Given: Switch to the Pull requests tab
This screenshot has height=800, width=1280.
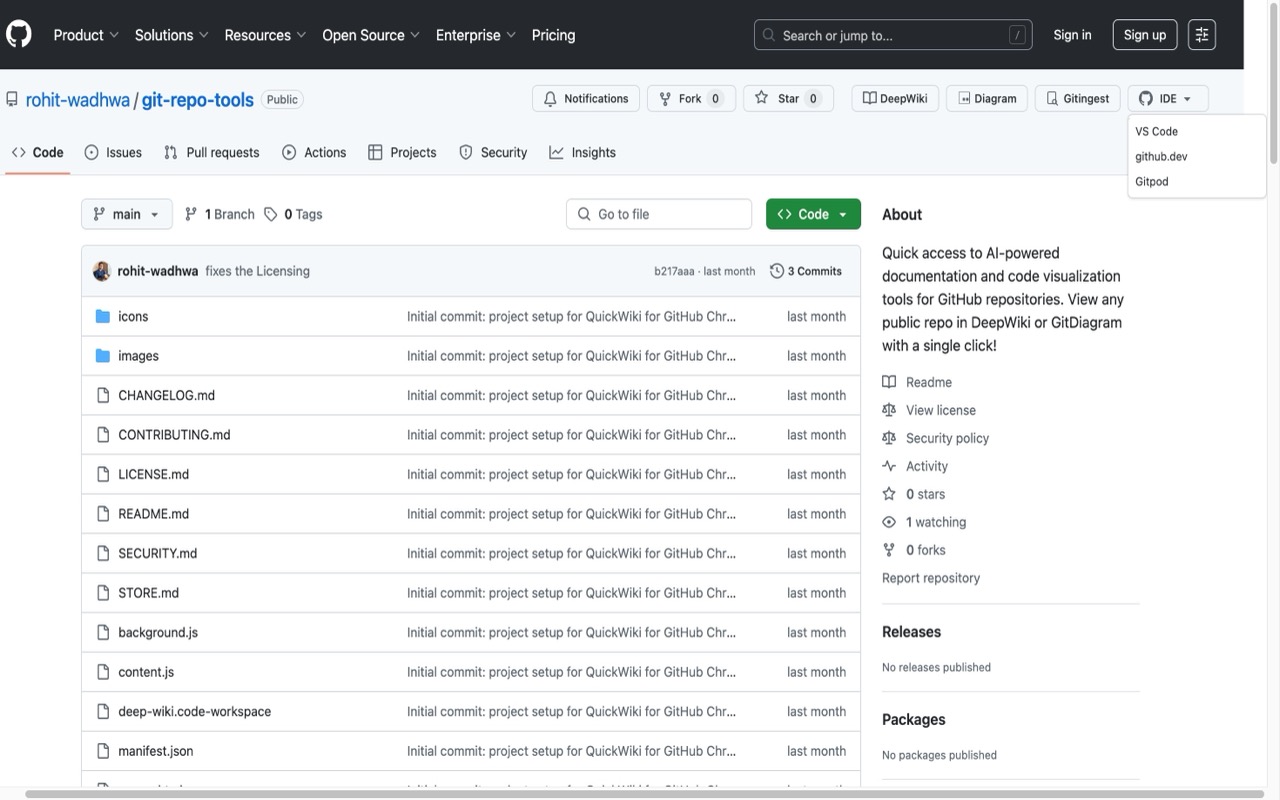Looking at the screenshot, I should (211, 153).
